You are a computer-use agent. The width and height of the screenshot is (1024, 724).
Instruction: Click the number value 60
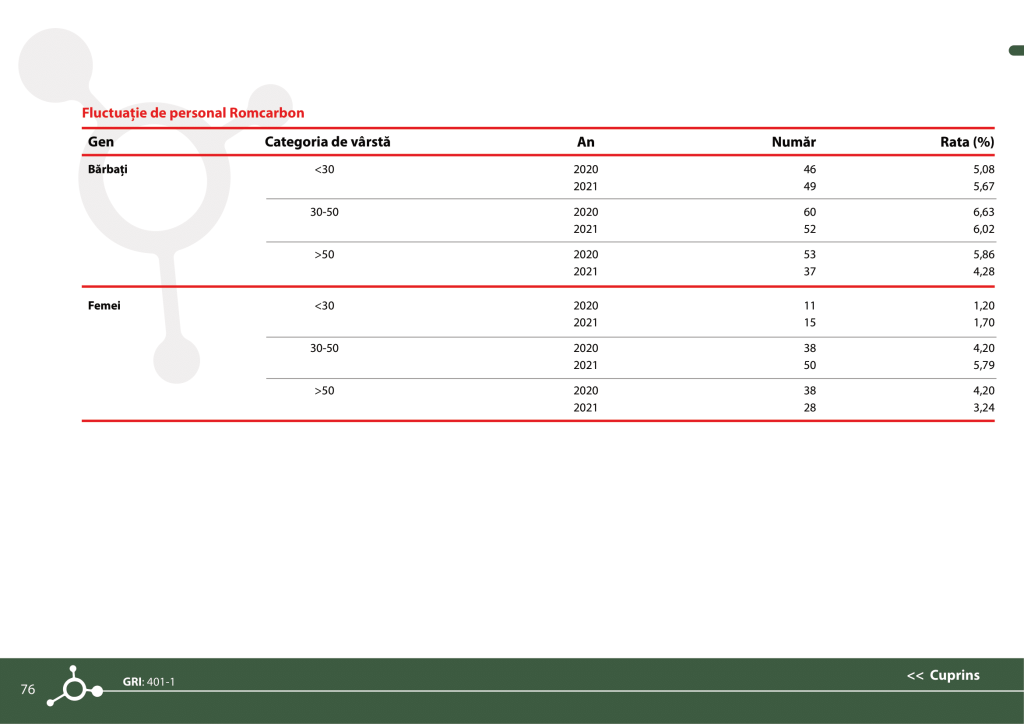click(809, 212)
